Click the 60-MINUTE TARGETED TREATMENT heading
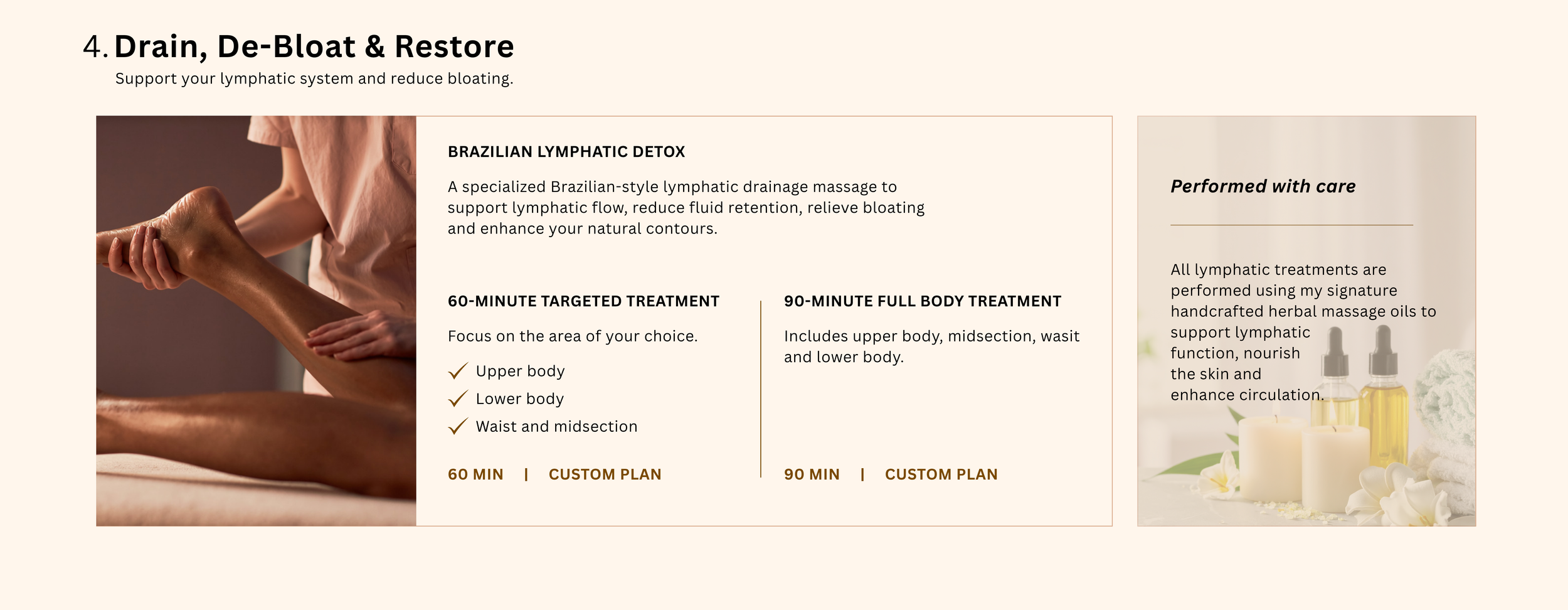1568x610 pixels. click(x=583, y=301)
